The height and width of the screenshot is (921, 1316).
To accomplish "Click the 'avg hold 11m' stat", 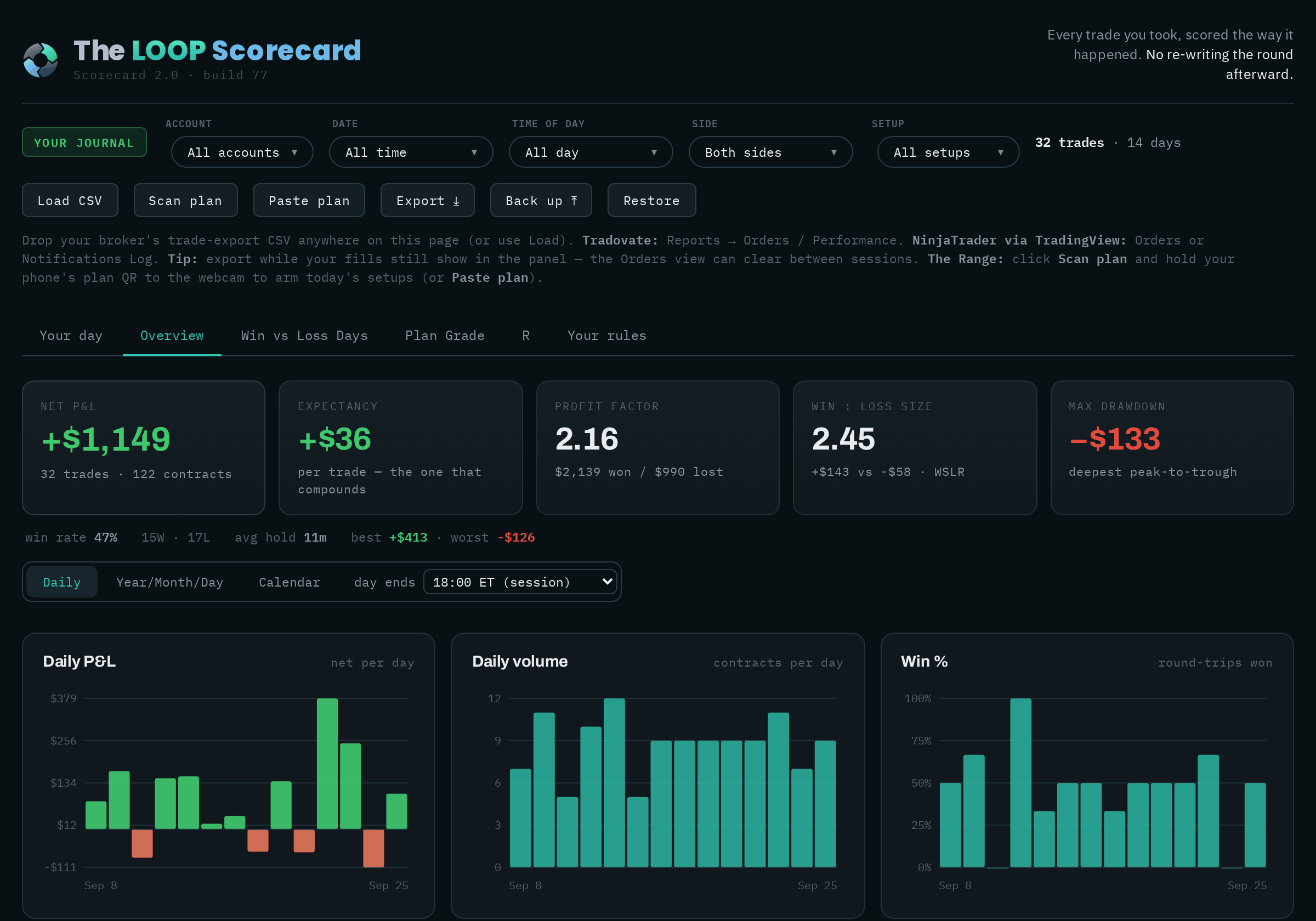I will [281, 537].
